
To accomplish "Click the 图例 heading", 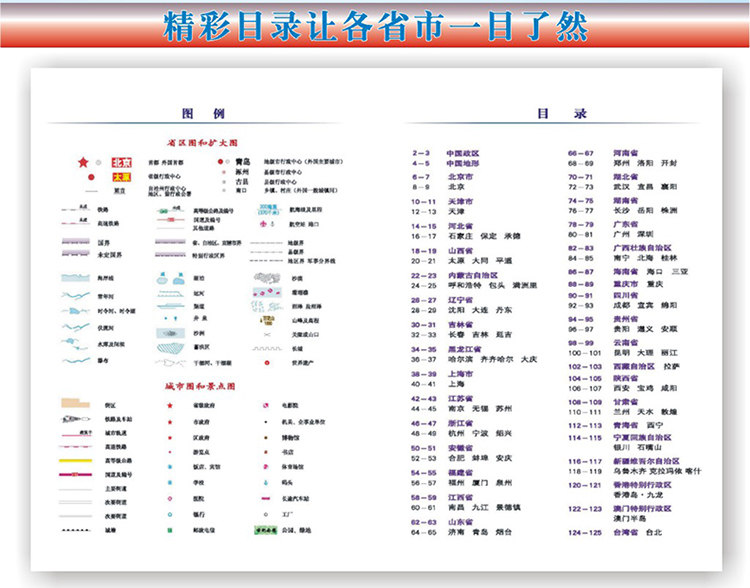I will 203,113.
